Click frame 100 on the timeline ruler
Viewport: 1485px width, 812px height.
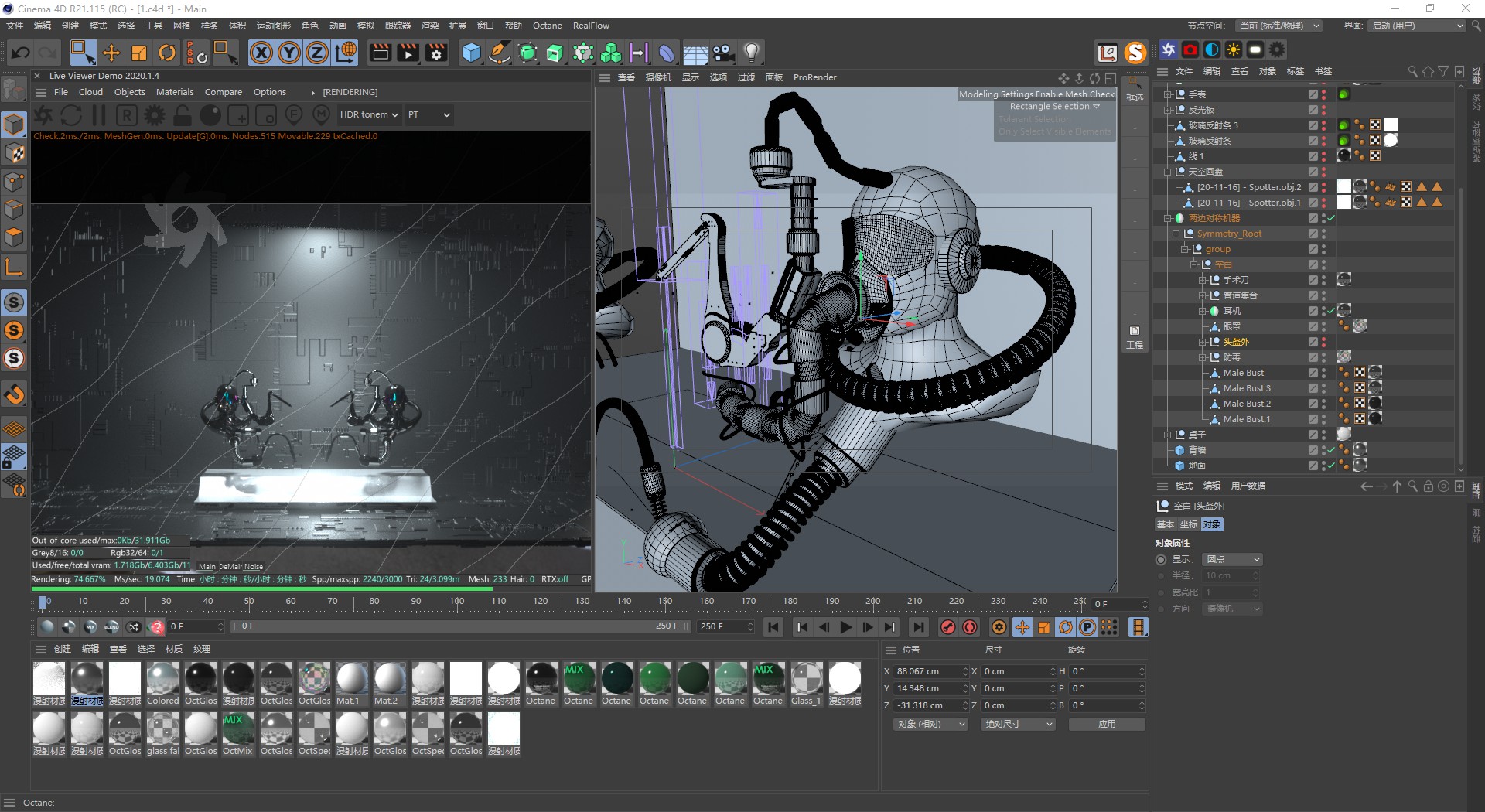coord(457,602)
